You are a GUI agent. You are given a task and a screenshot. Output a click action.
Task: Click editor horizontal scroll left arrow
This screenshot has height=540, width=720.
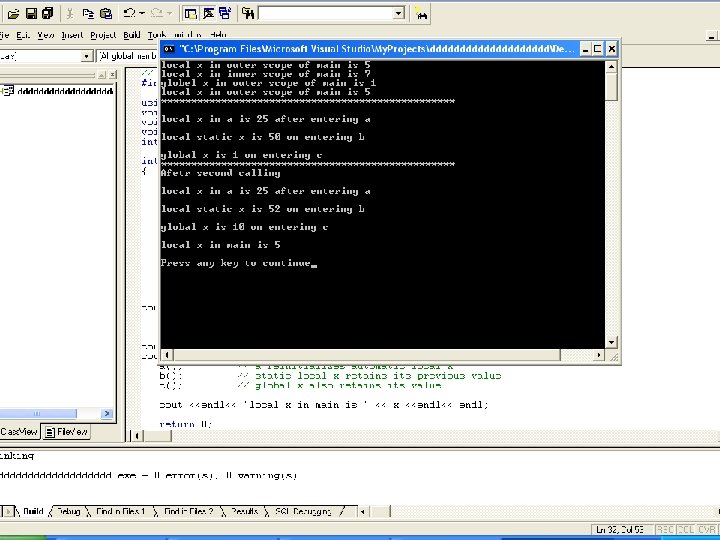click(x=136, y=436)
